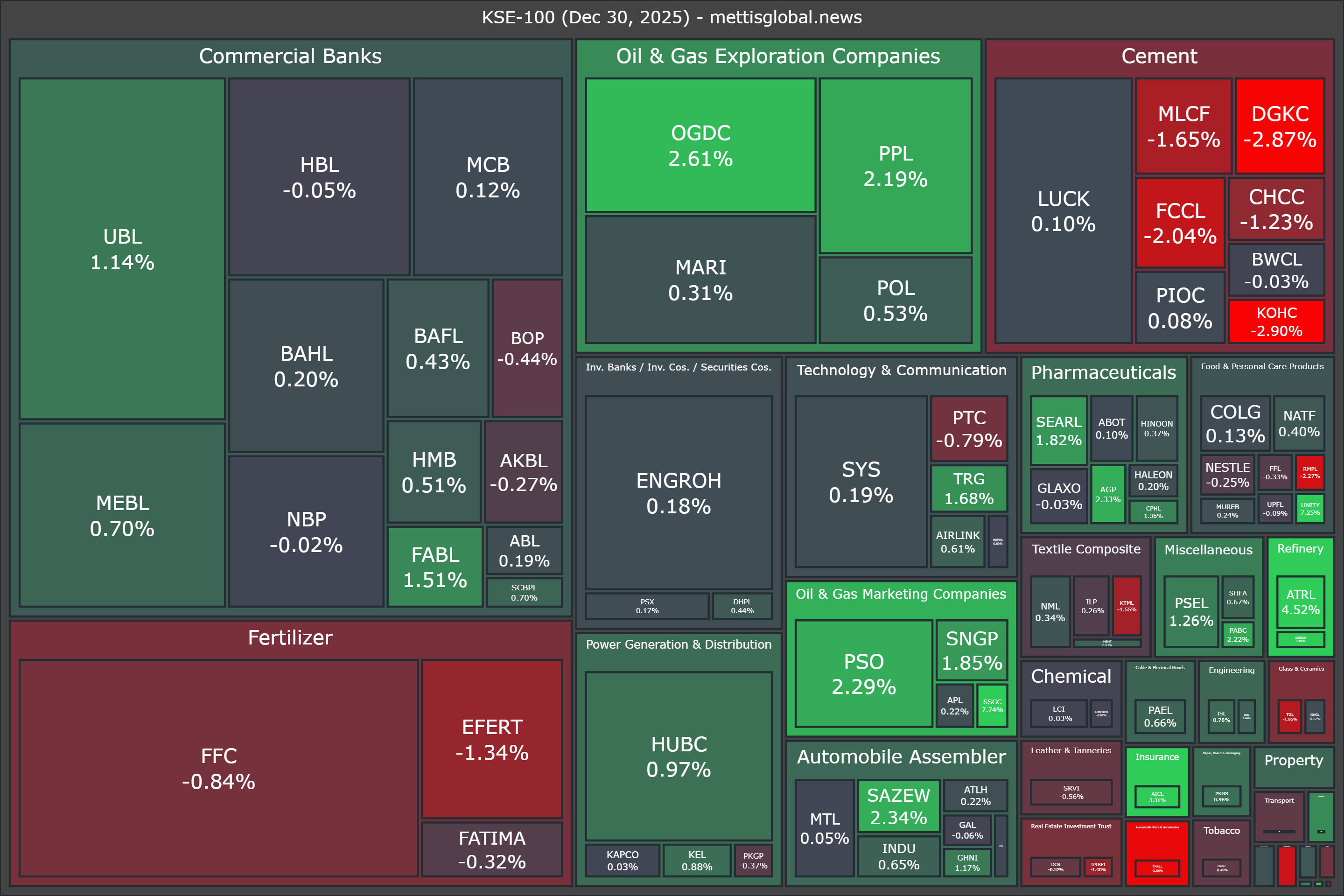This screenshot has width=1344, height=896.
Task: Select the PSO 2.29% tile
Action: (863, 674)
